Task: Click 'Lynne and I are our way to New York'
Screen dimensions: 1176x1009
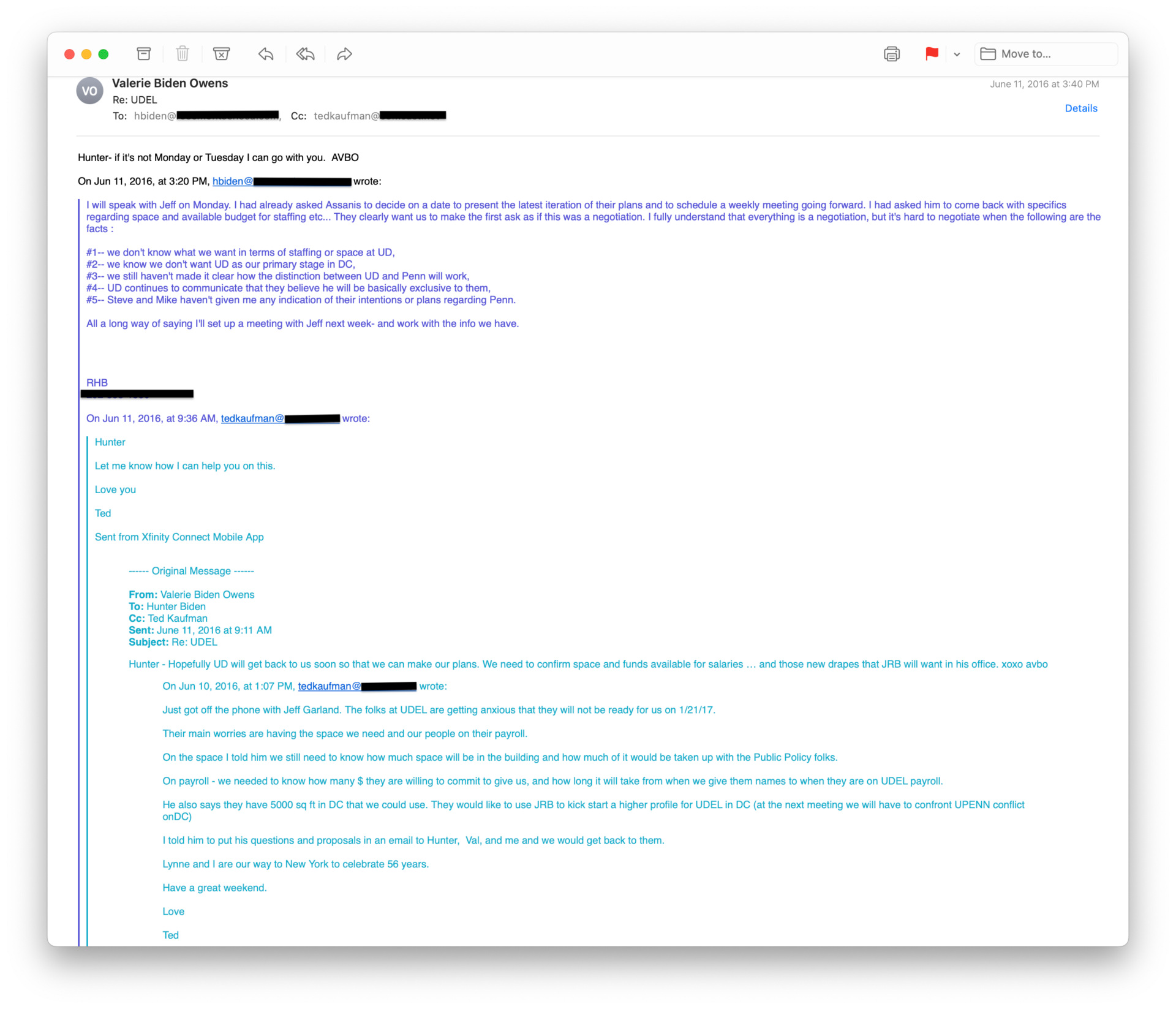Action: [x=295, y=864]
